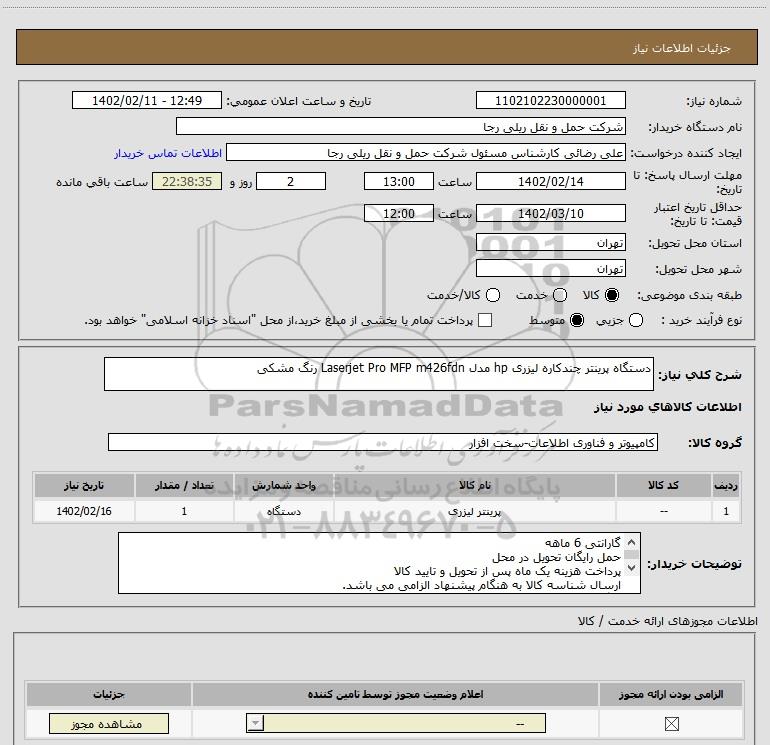Click the delivery province field تهران
The image size is (770, 745).
[550, 242]
